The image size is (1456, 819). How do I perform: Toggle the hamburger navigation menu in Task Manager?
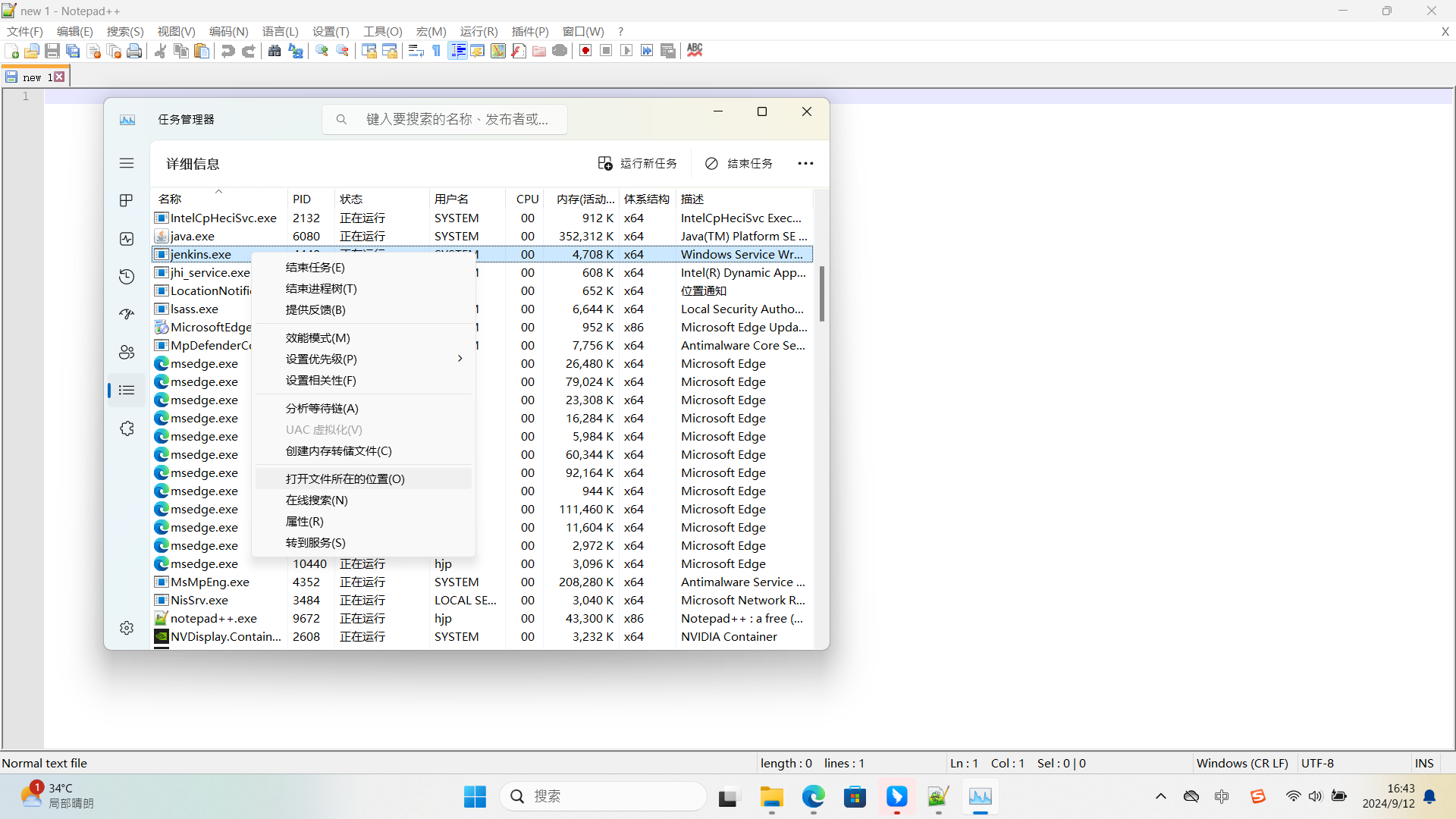pos(127,163)
